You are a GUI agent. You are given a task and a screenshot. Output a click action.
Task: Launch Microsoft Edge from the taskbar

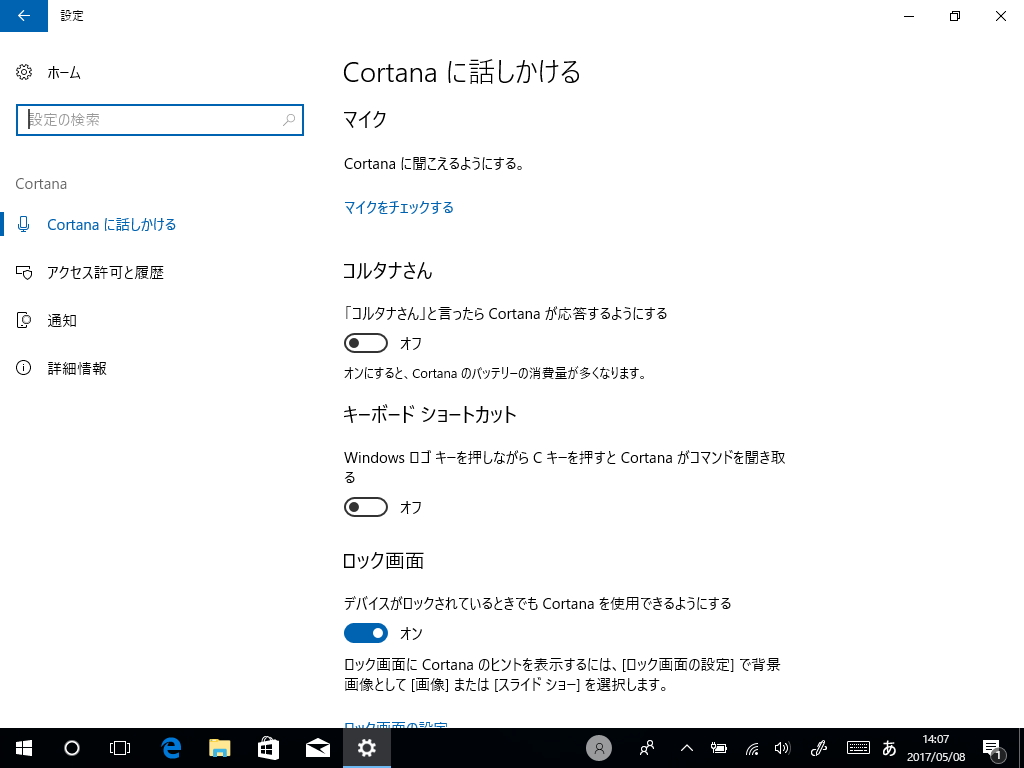click(x=170, y=748)
